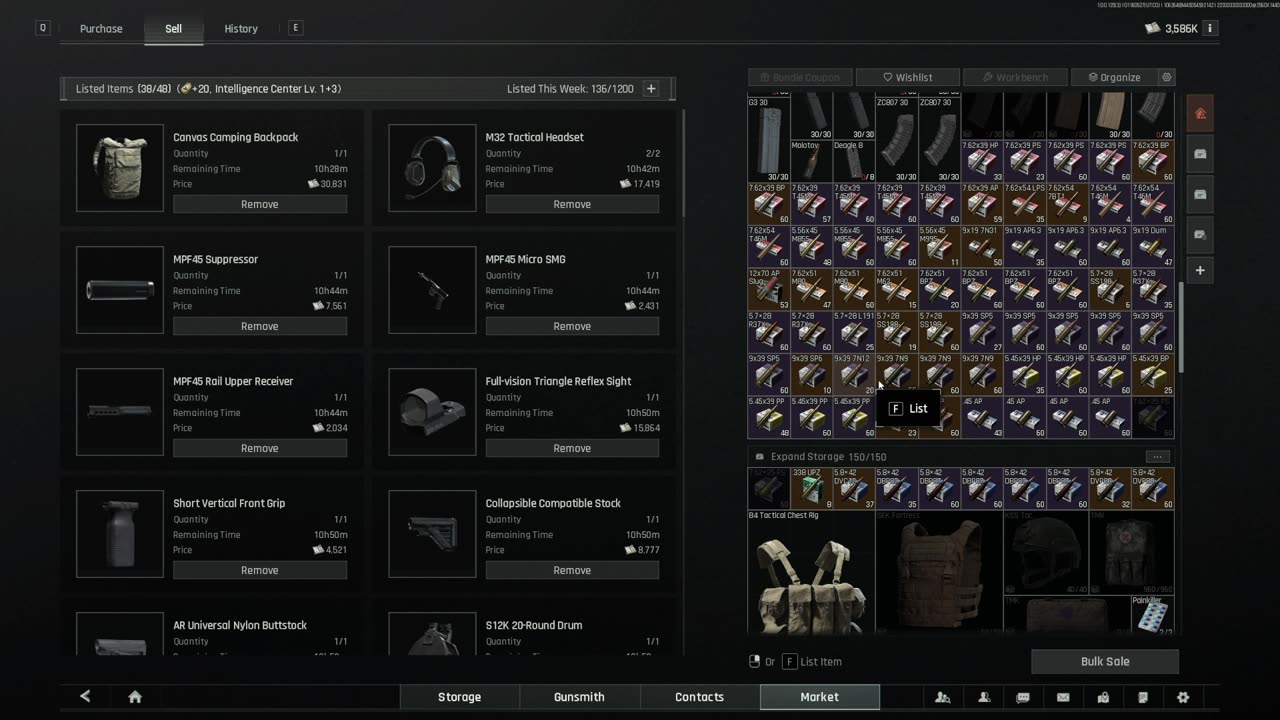Select the G3 30 magazine
1280x720 pixels.
769,139
